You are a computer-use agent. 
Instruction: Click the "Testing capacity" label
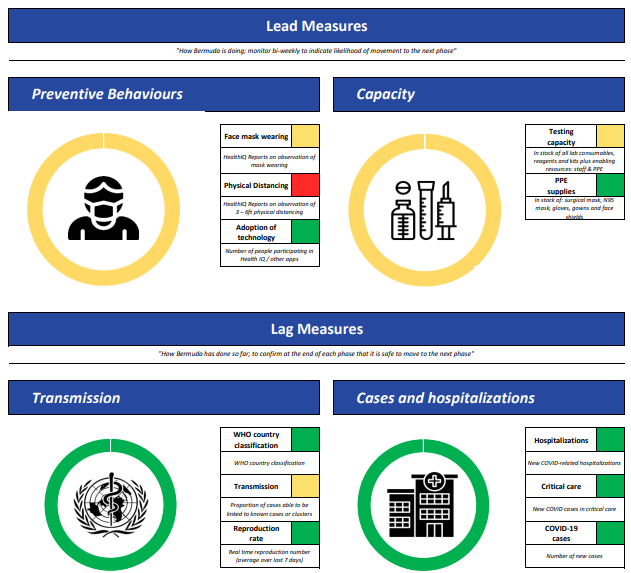click(x=561, y=137)
